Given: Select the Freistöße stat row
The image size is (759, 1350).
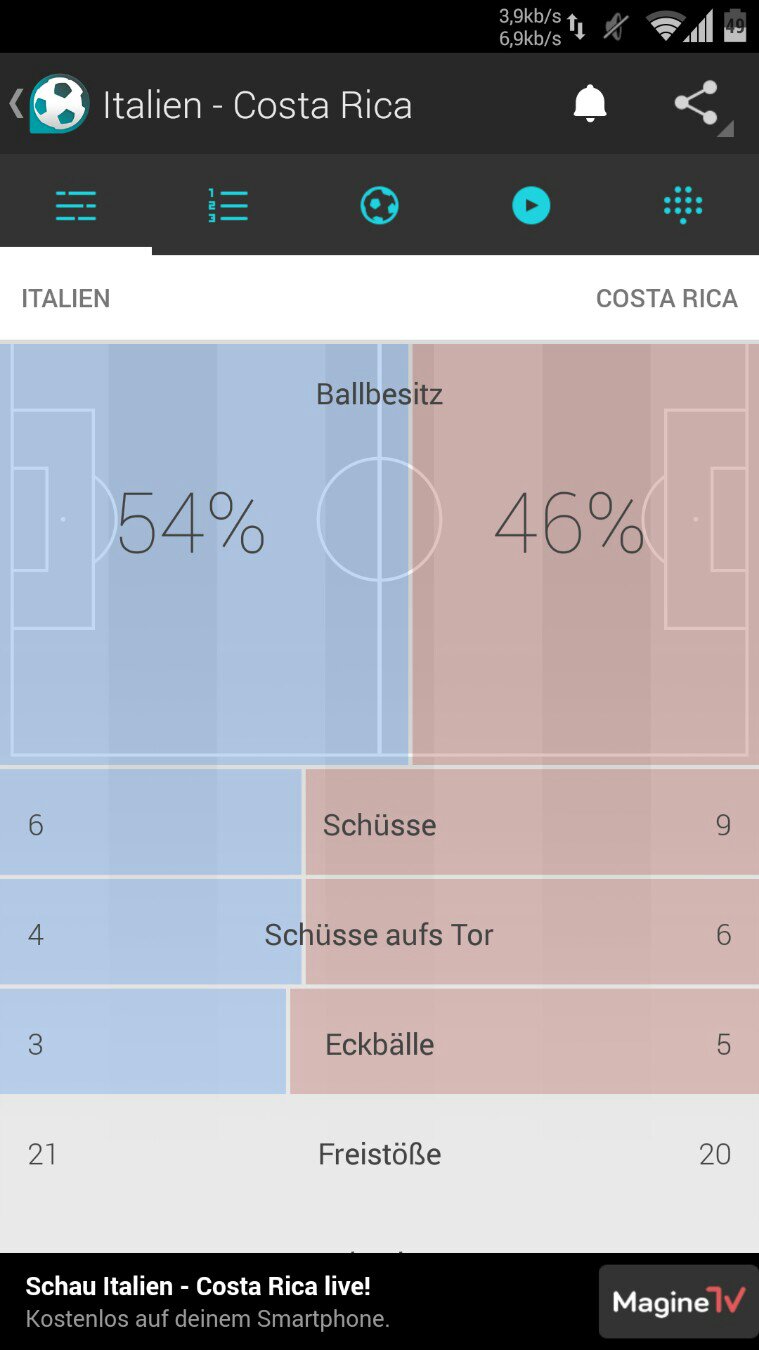Looking at the screenshot, I should click(379, 1154).
